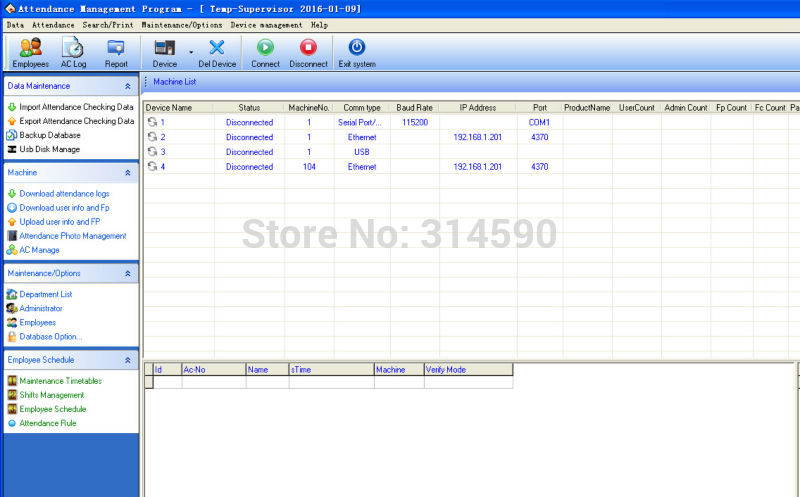This screenshot has height=497, width=800.
Task: Click Attendance Photo Management link
Action: point(73,236)
